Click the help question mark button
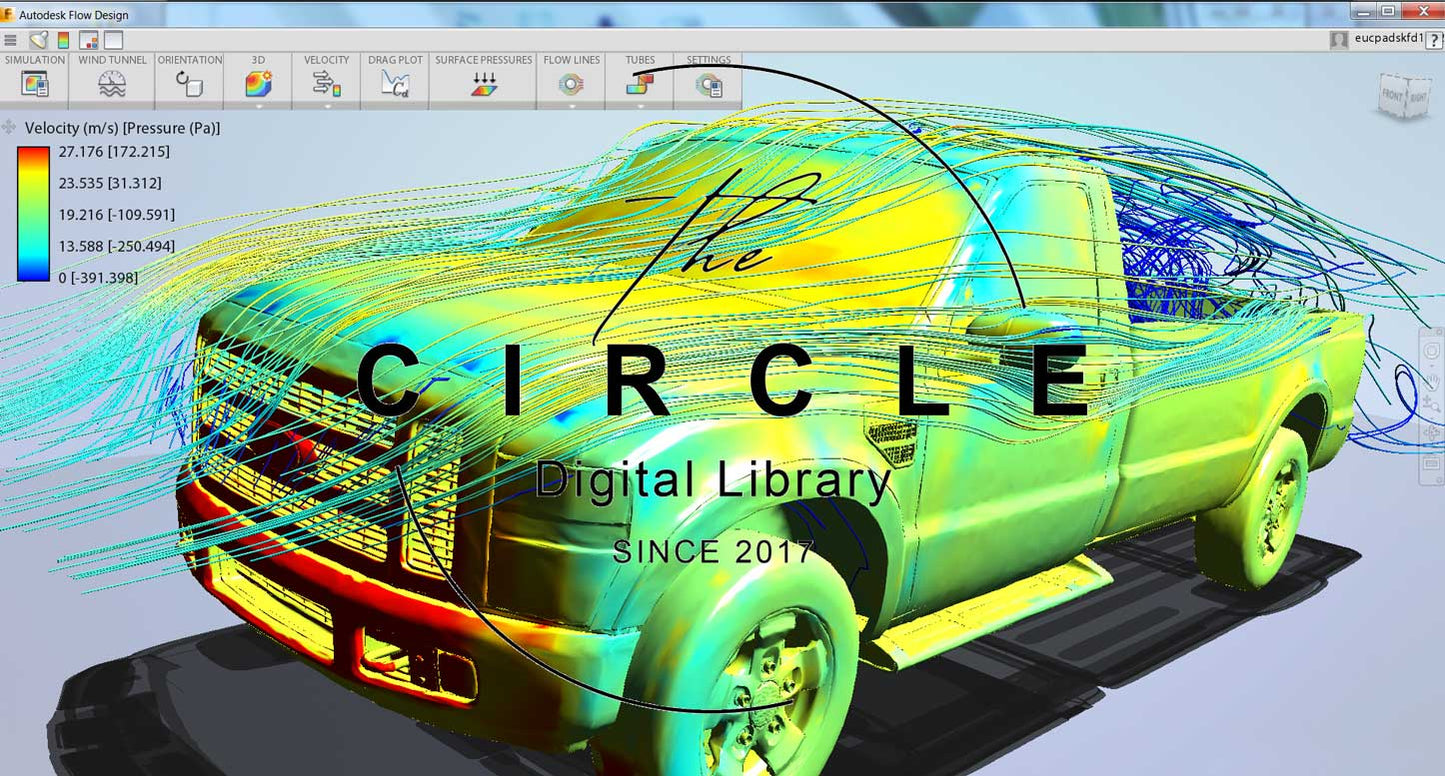Viewport: 1445px width, 776px height. pos(1434,39)
